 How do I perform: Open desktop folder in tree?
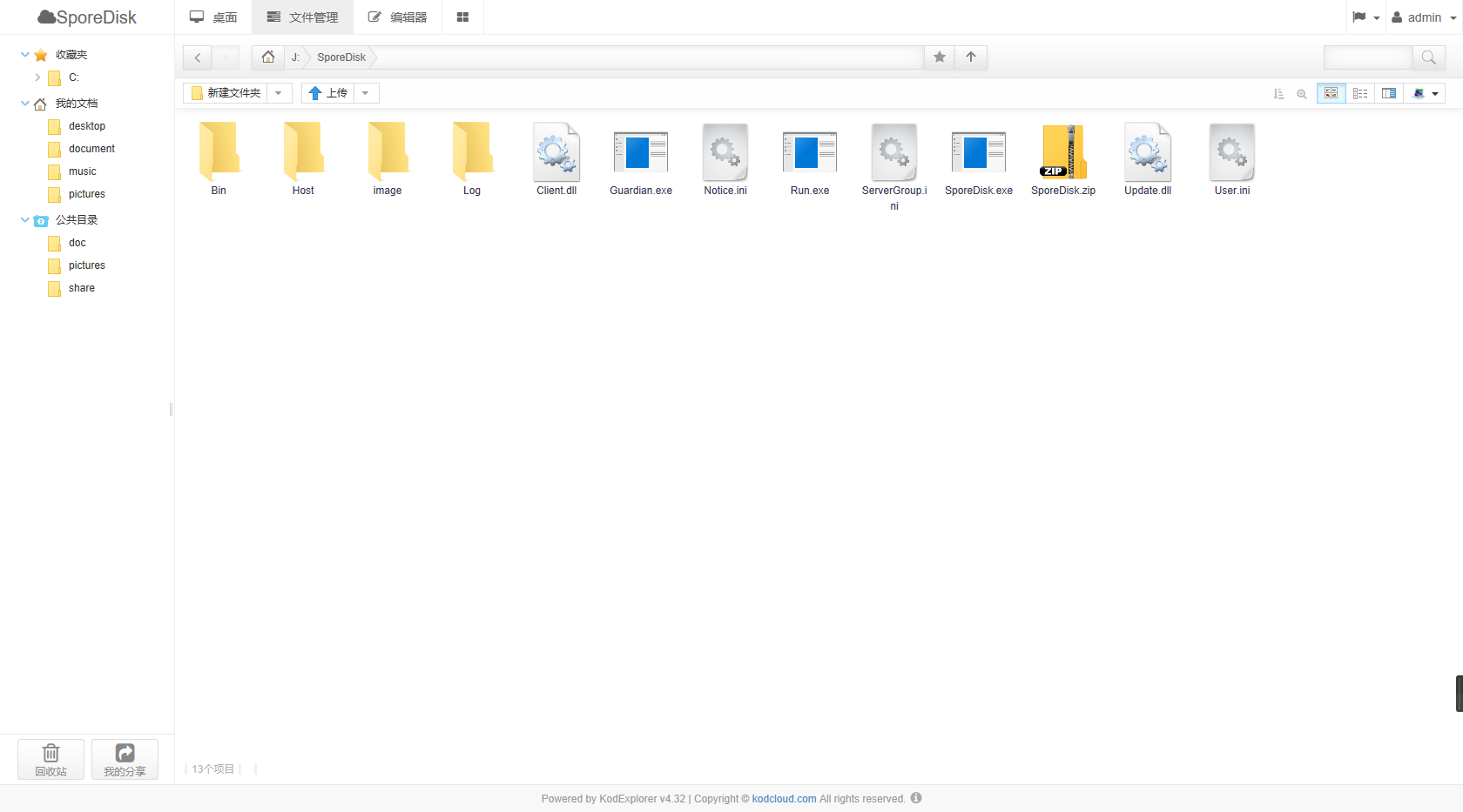click(87, 126)
